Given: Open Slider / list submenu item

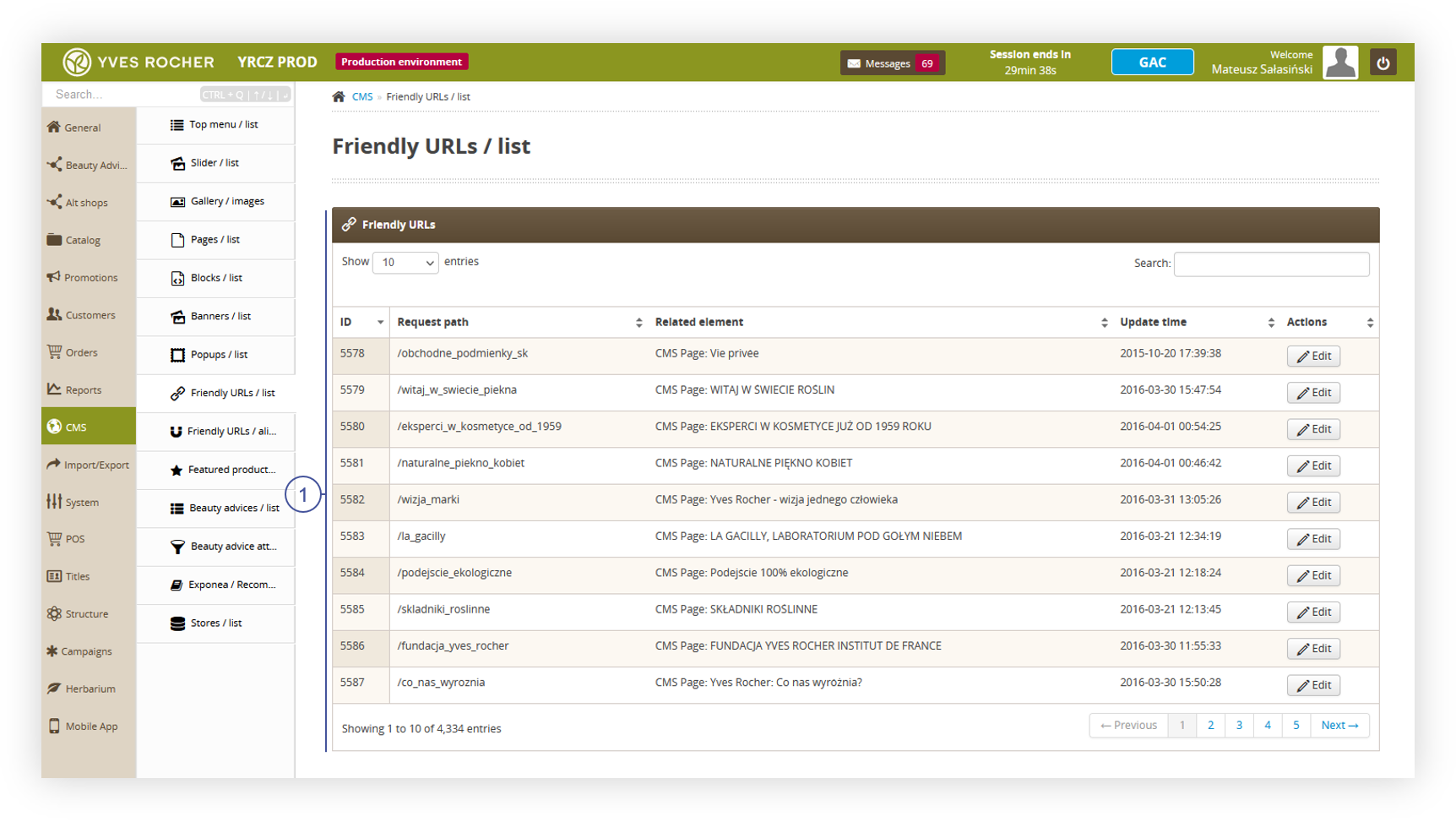Looking at the screenshot, I should [216, 163].
